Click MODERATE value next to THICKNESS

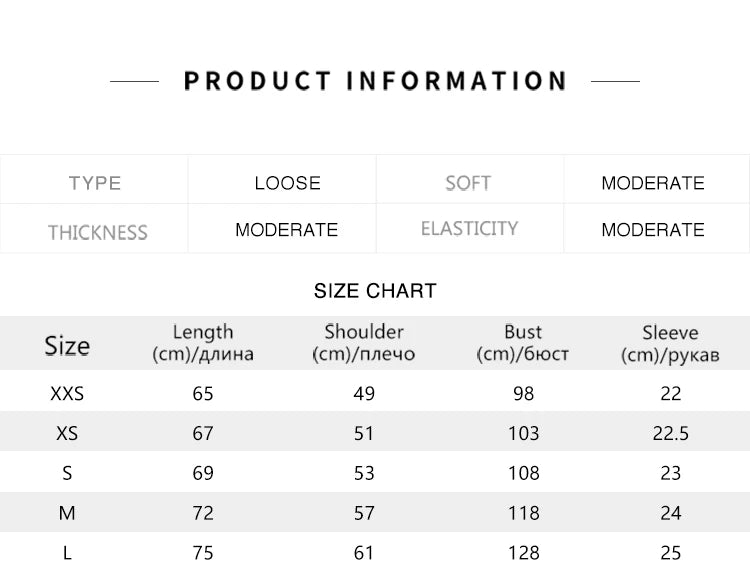click(287, 230)
